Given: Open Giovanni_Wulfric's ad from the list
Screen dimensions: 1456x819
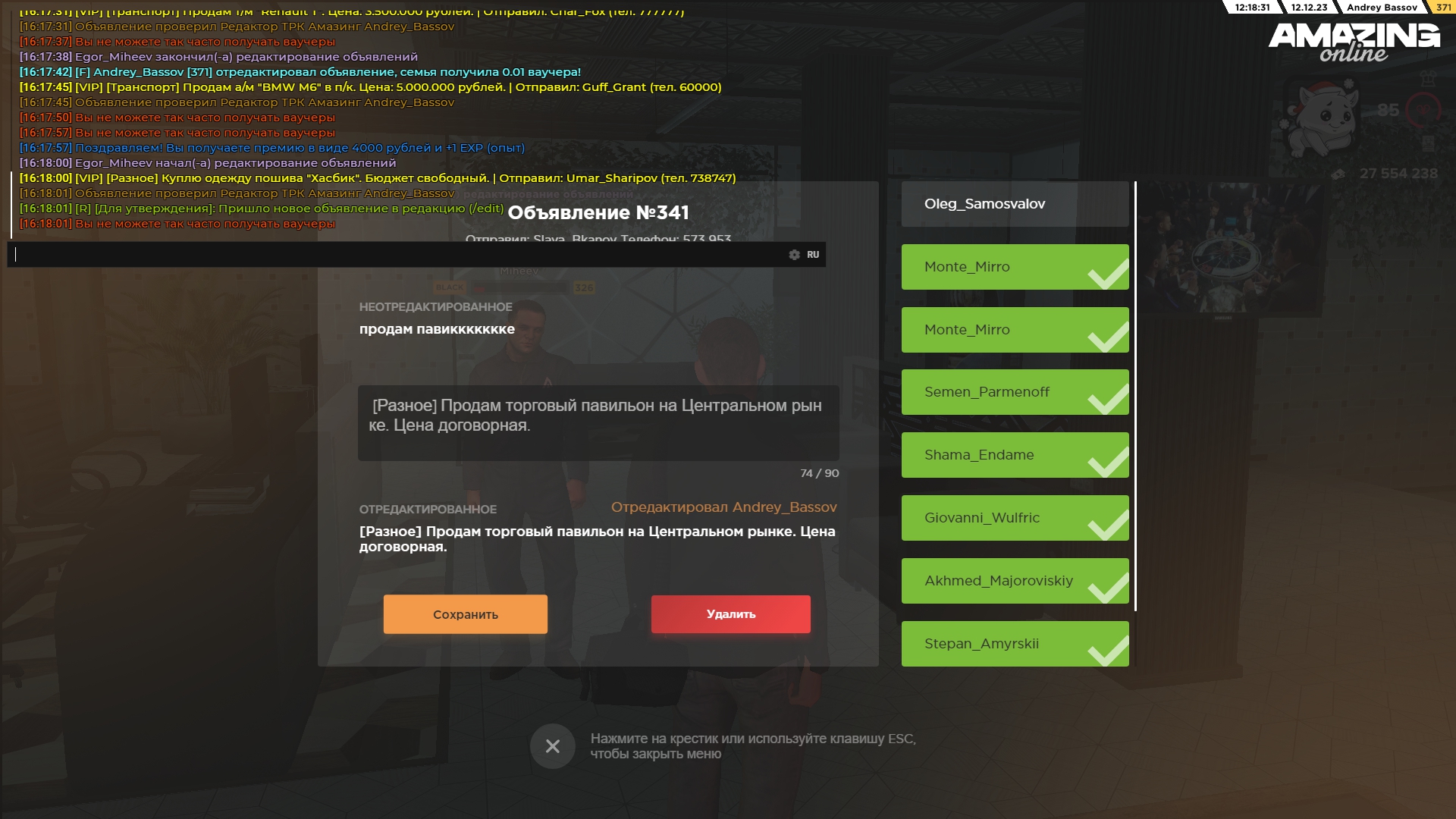Looking at the screenshot, I should coord(1015,518).
